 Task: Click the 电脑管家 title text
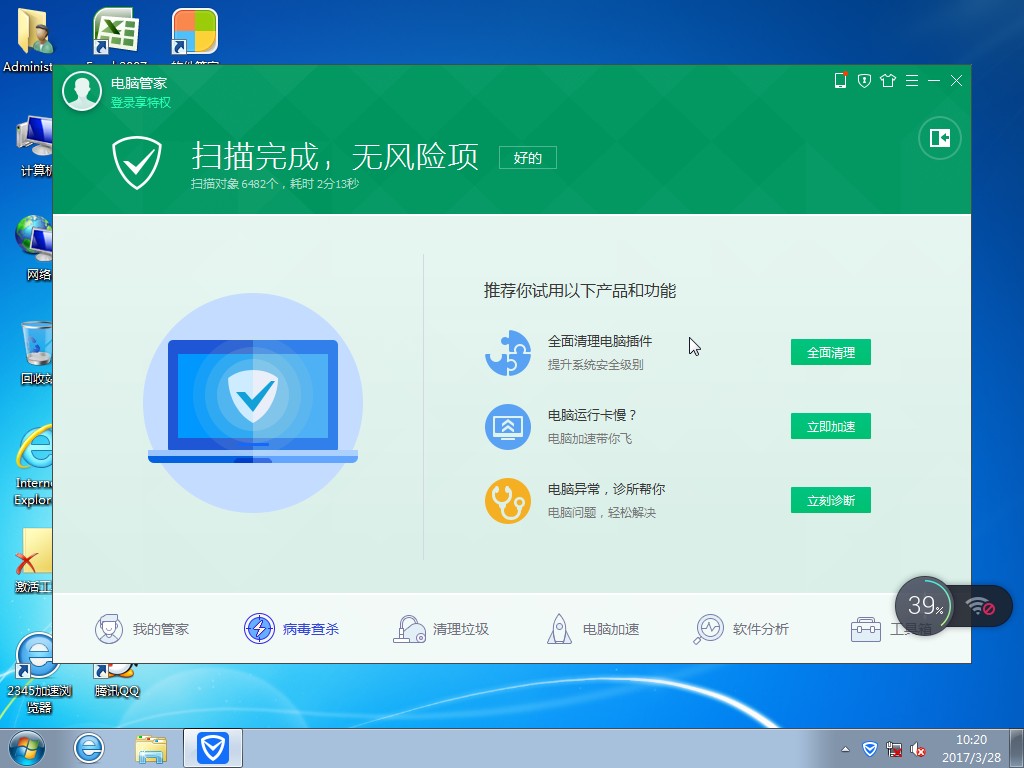(138, 83)
